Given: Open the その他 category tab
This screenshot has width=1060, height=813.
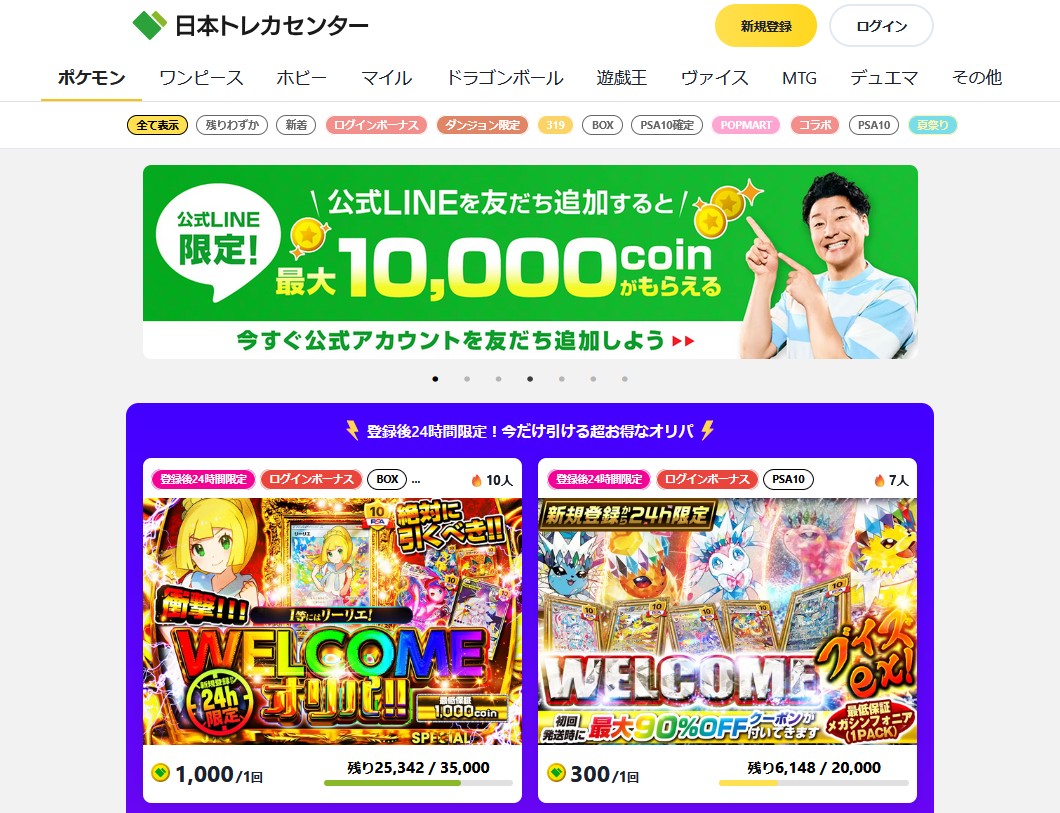Looking at the screenshot, I should (x=976, y=78).
